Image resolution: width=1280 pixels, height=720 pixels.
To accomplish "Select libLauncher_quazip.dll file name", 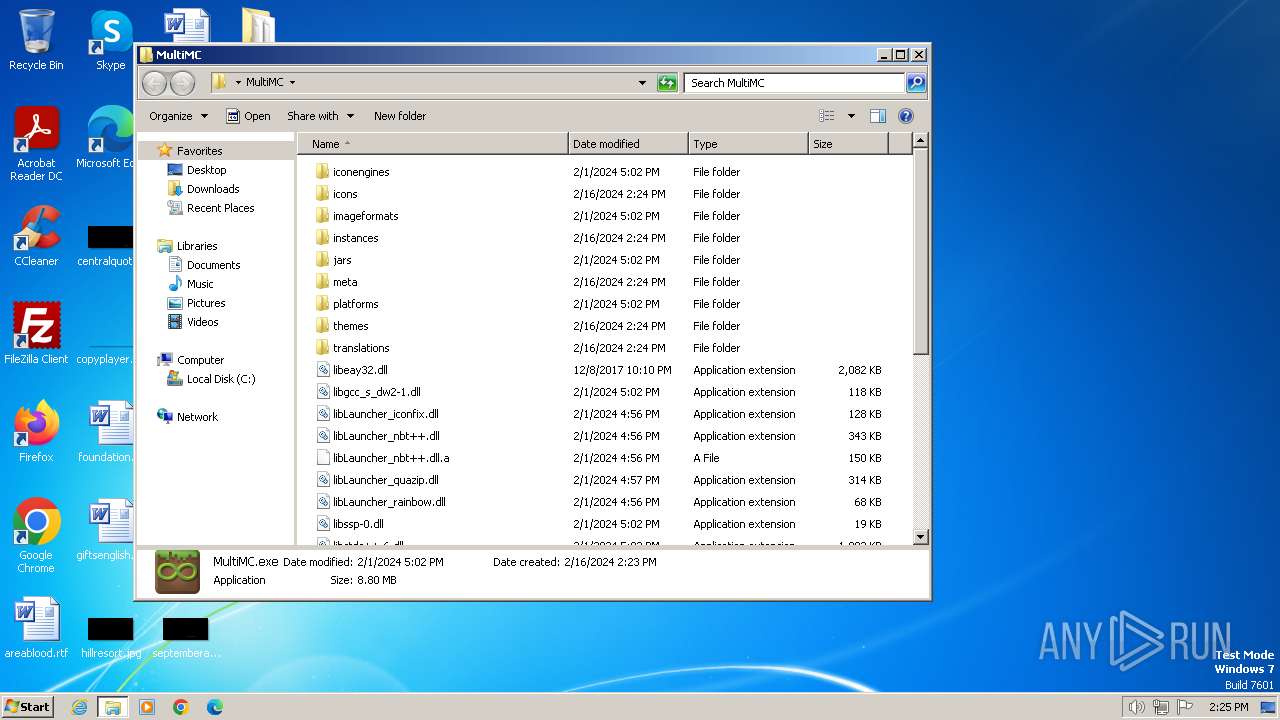I will click(x=385, y=480).
